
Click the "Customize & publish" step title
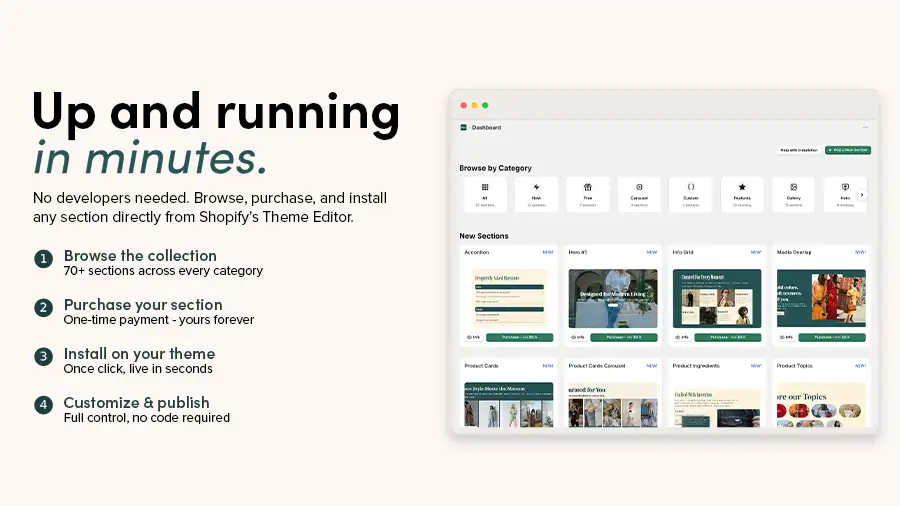pos(137,403)
